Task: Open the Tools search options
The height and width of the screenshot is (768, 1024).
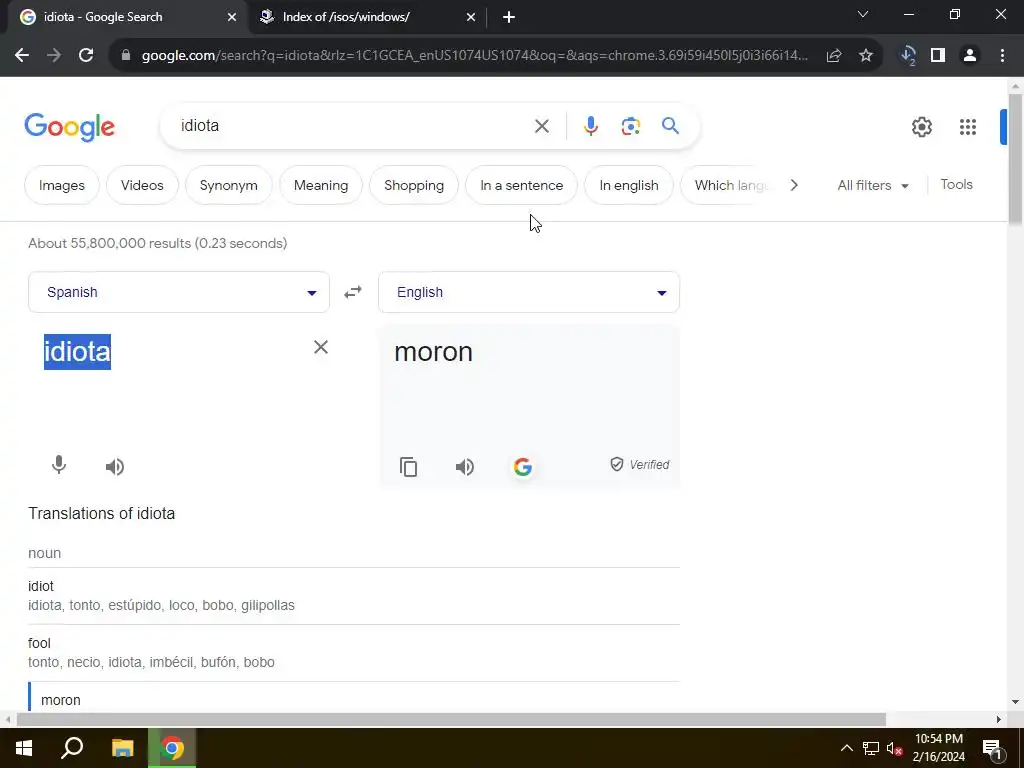Action: point(956,185)
